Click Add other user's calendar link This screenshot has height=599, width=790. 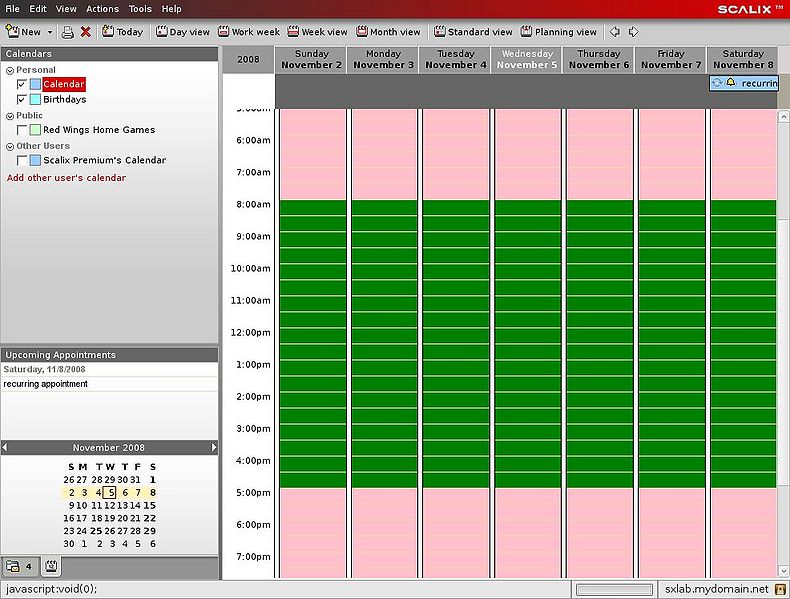coord(66,178)
